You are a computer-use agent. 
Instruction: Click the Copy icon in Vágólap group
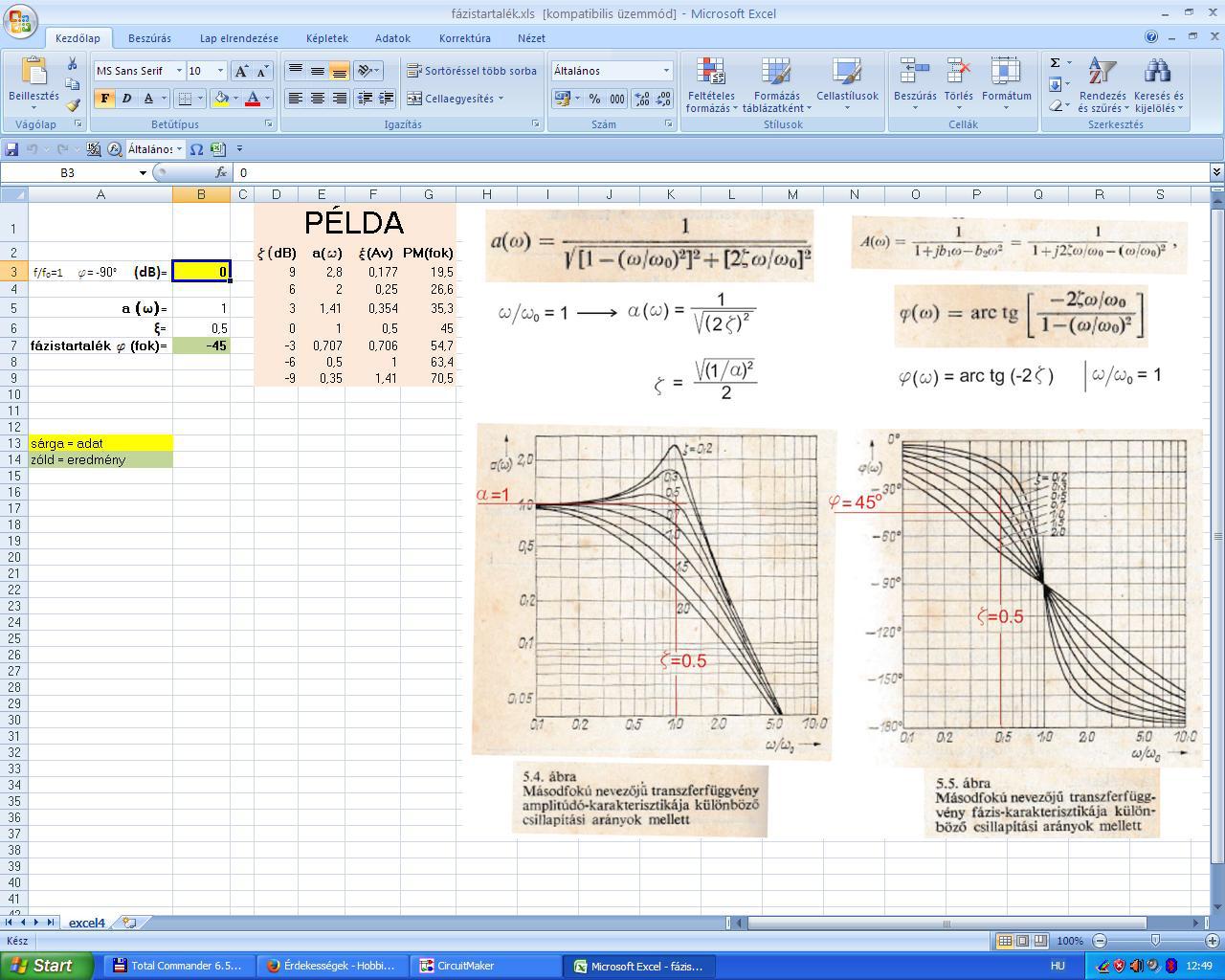click(x=72, y=84)
